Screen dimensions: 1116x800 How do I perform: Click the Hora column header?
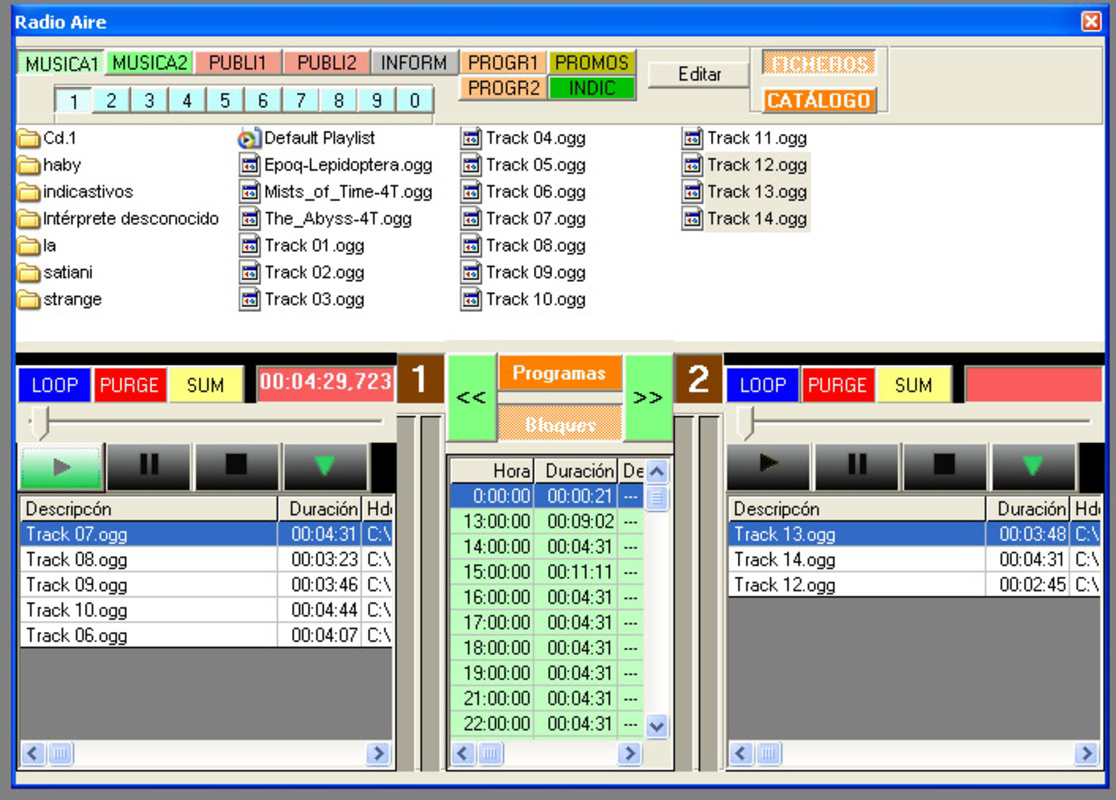tap(493, 471)
